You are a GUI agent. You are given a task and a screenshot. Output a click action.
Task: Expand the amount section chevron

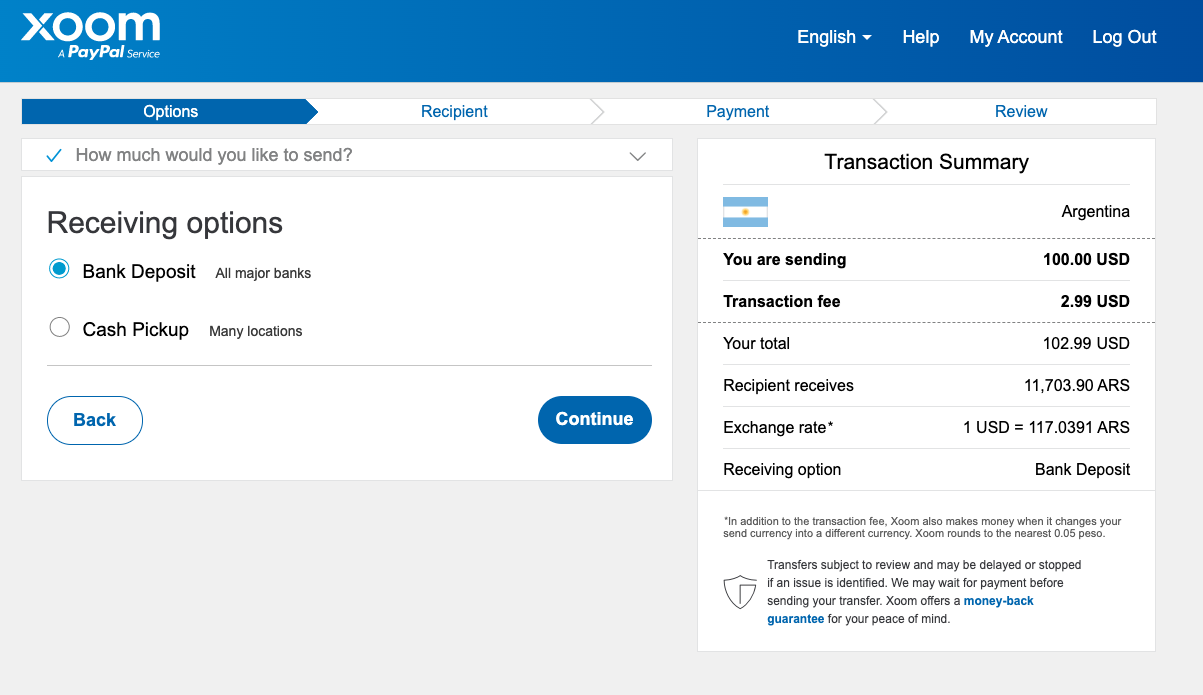[x=638, y=156]
